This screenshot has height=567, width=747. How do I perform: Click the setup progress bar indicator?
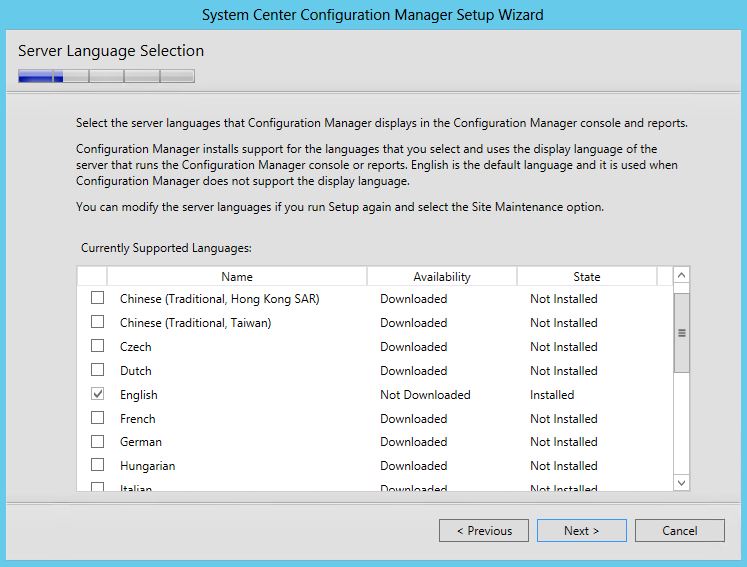click(106, 76)
